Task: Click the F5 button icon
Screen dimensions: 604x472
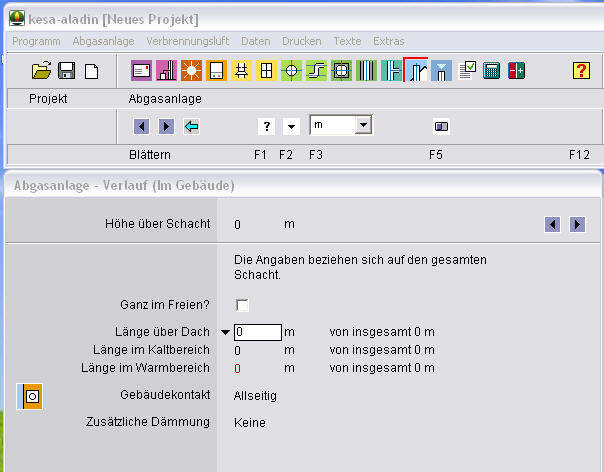Action: click(x=441, y=126)
